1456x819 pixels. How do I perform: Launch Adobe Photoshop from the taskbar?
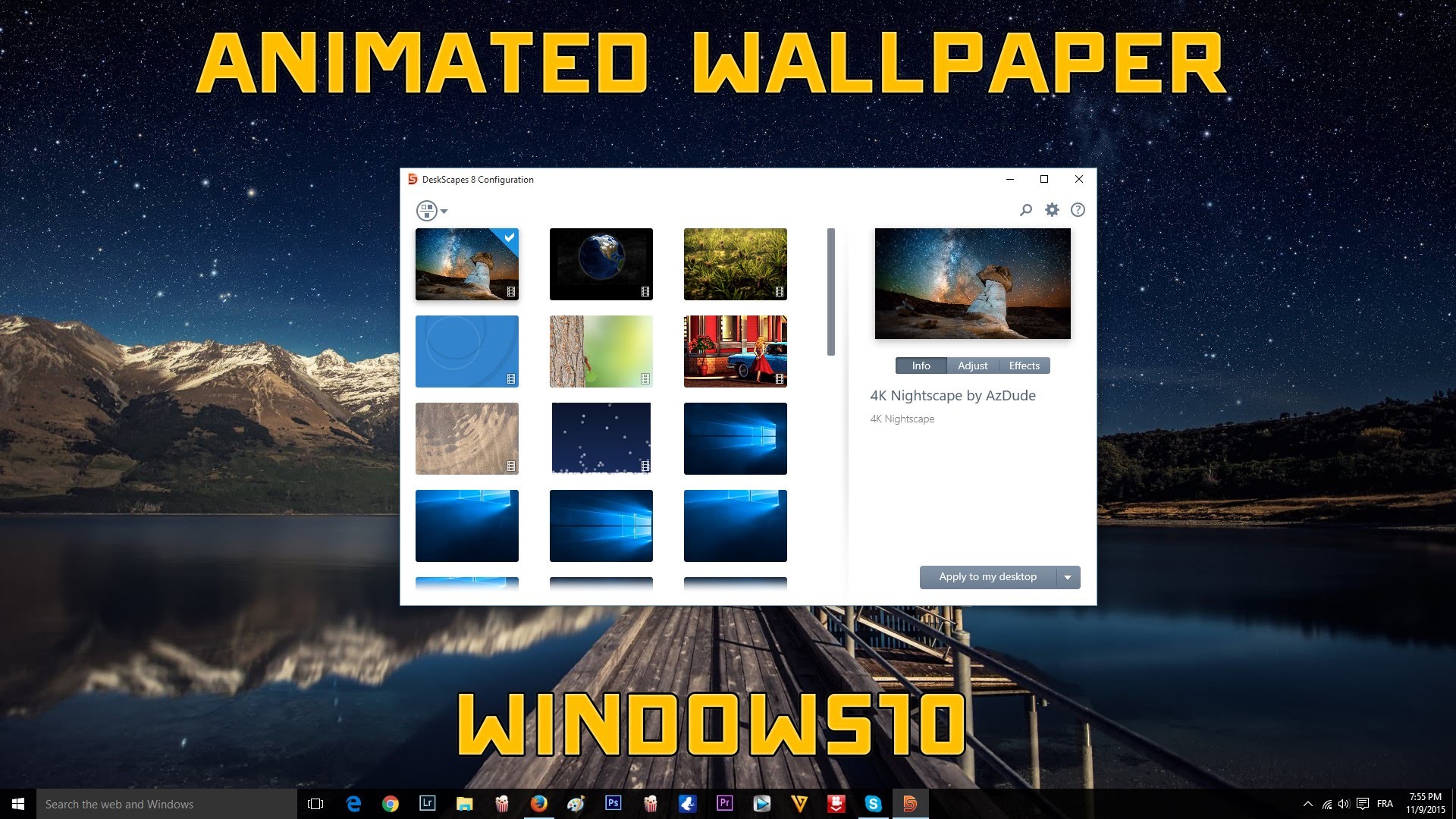pyautogui.click(x=613, y=803)
